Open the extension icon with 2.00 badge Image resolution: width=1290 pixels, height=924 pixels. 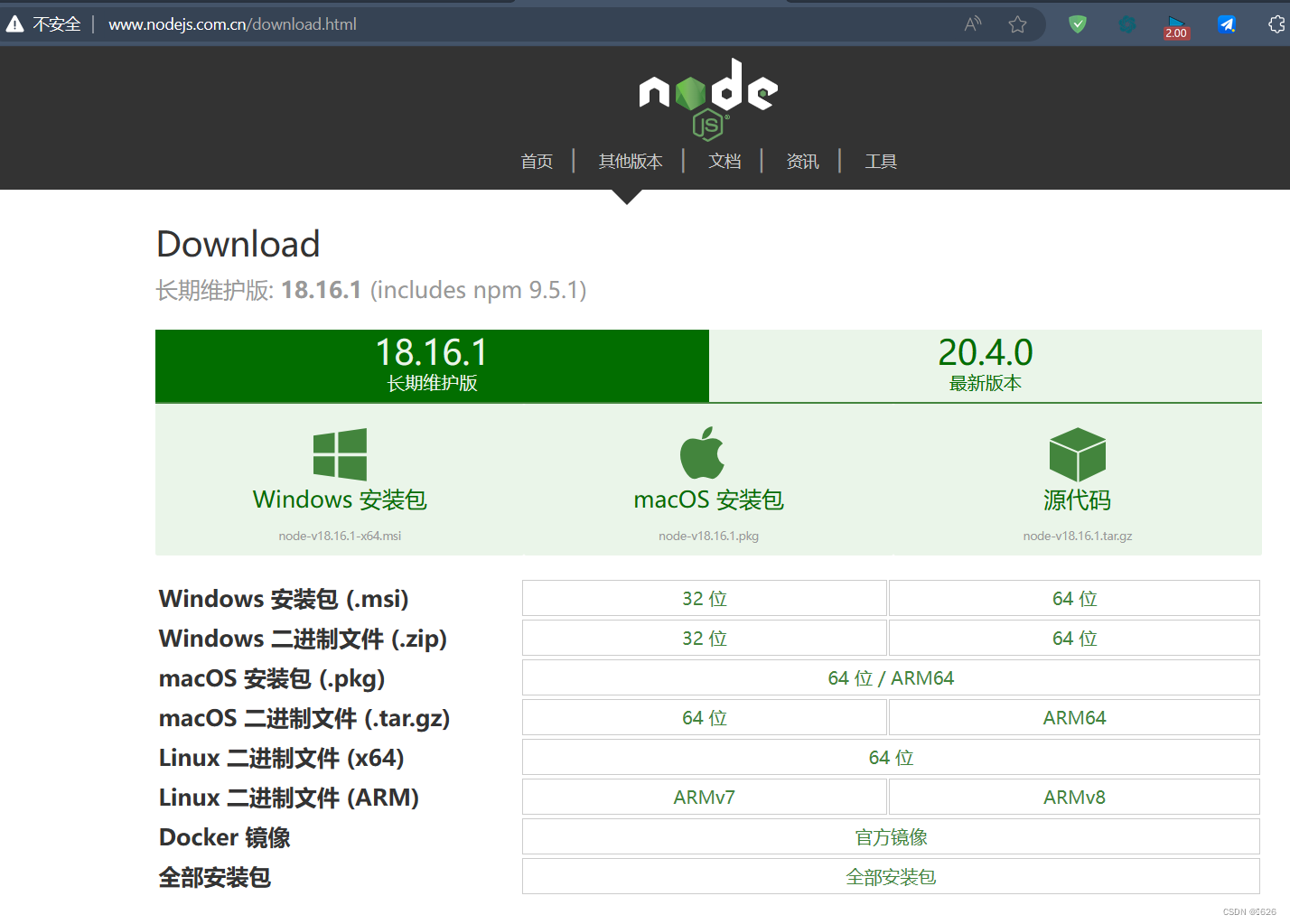[1176, 27]
